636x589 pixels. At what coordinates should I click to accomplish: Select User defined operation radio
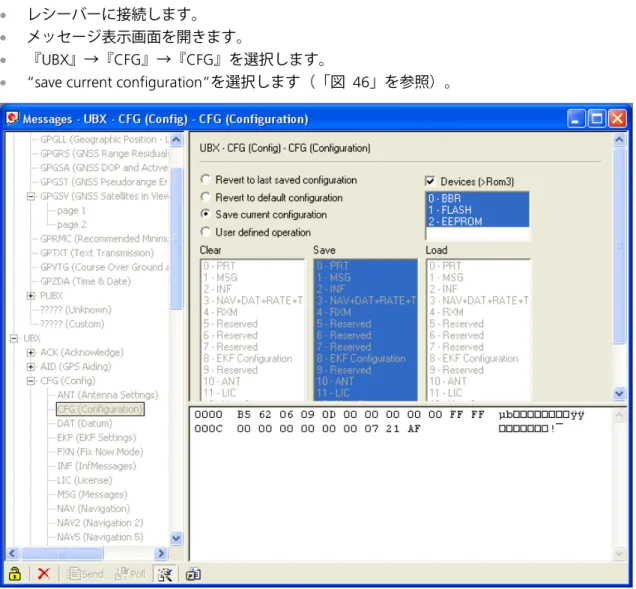pyautogui.click(x=256, y=232)
